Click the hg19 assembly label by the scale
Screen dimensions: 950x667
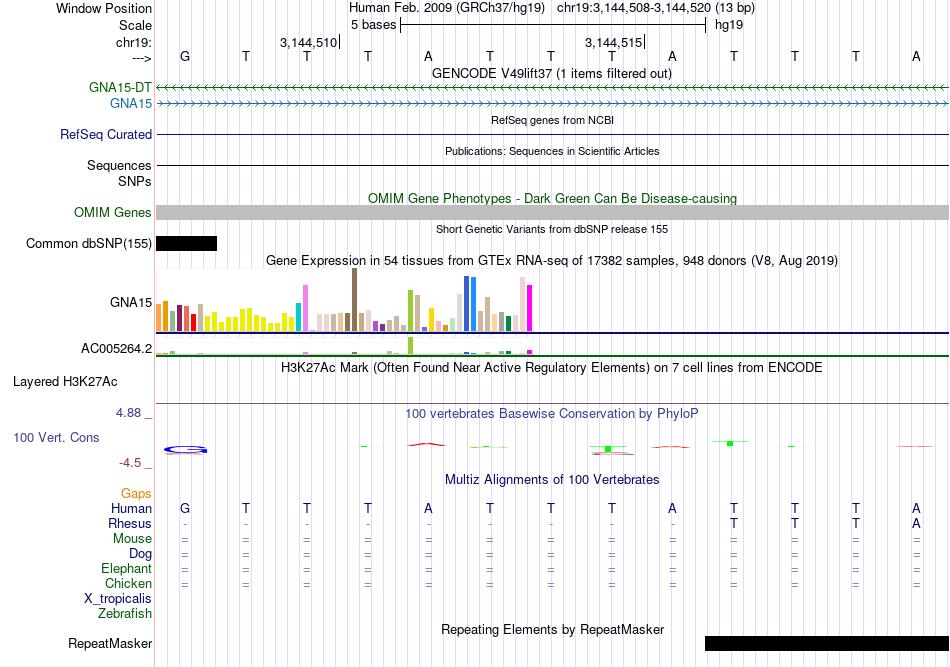(729, 25)
